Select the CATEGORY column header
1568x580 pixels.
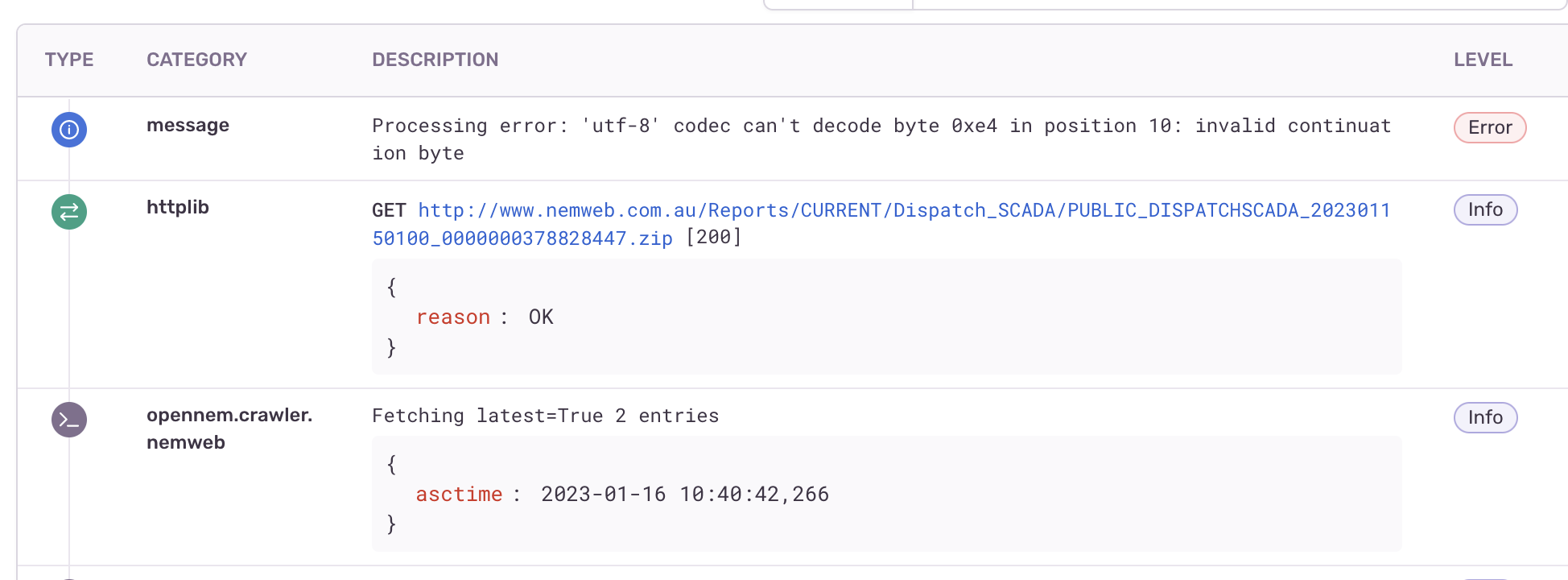196,59
